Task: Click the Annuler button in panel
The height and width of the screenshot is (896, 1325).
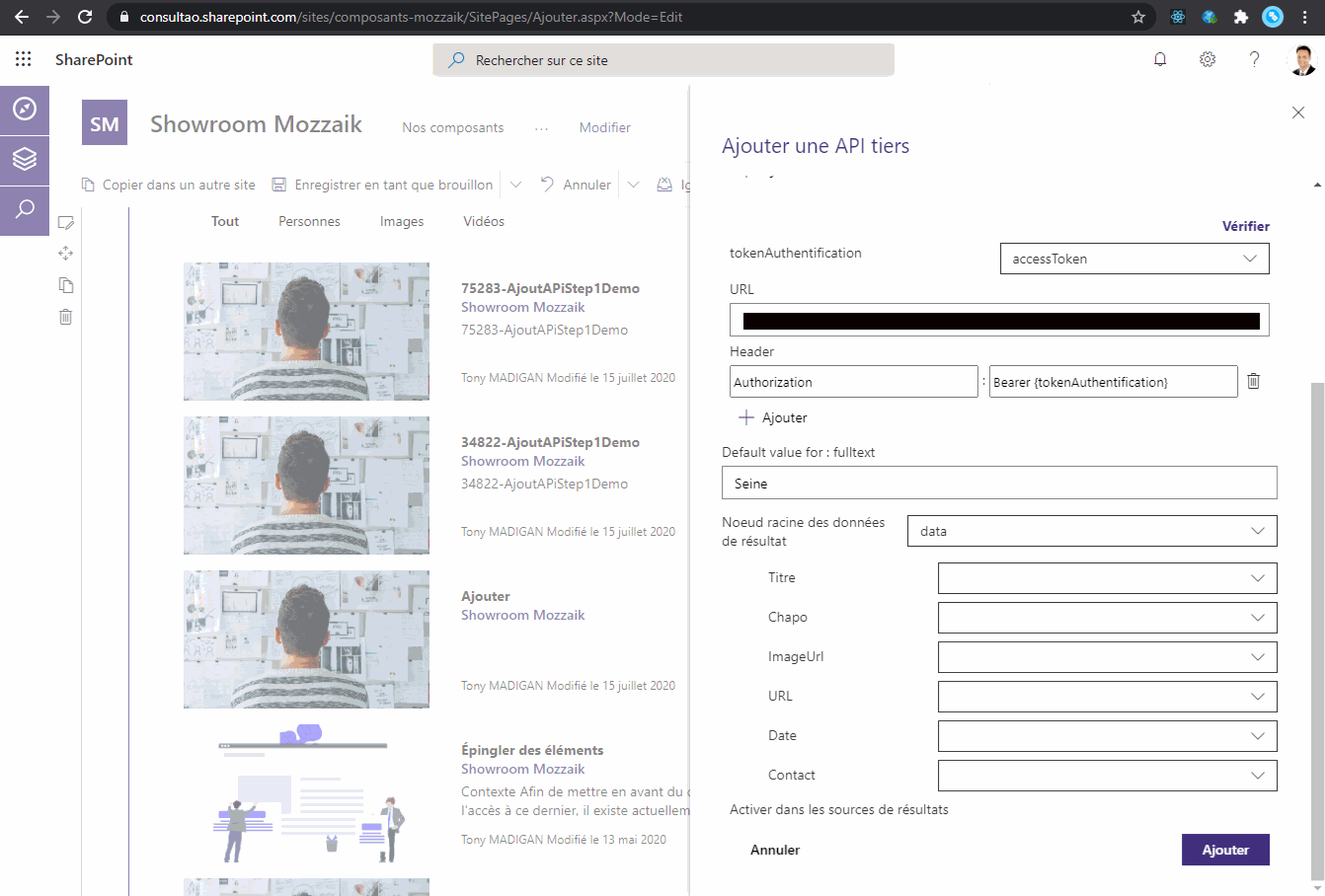Action: [x=775, y=850]
